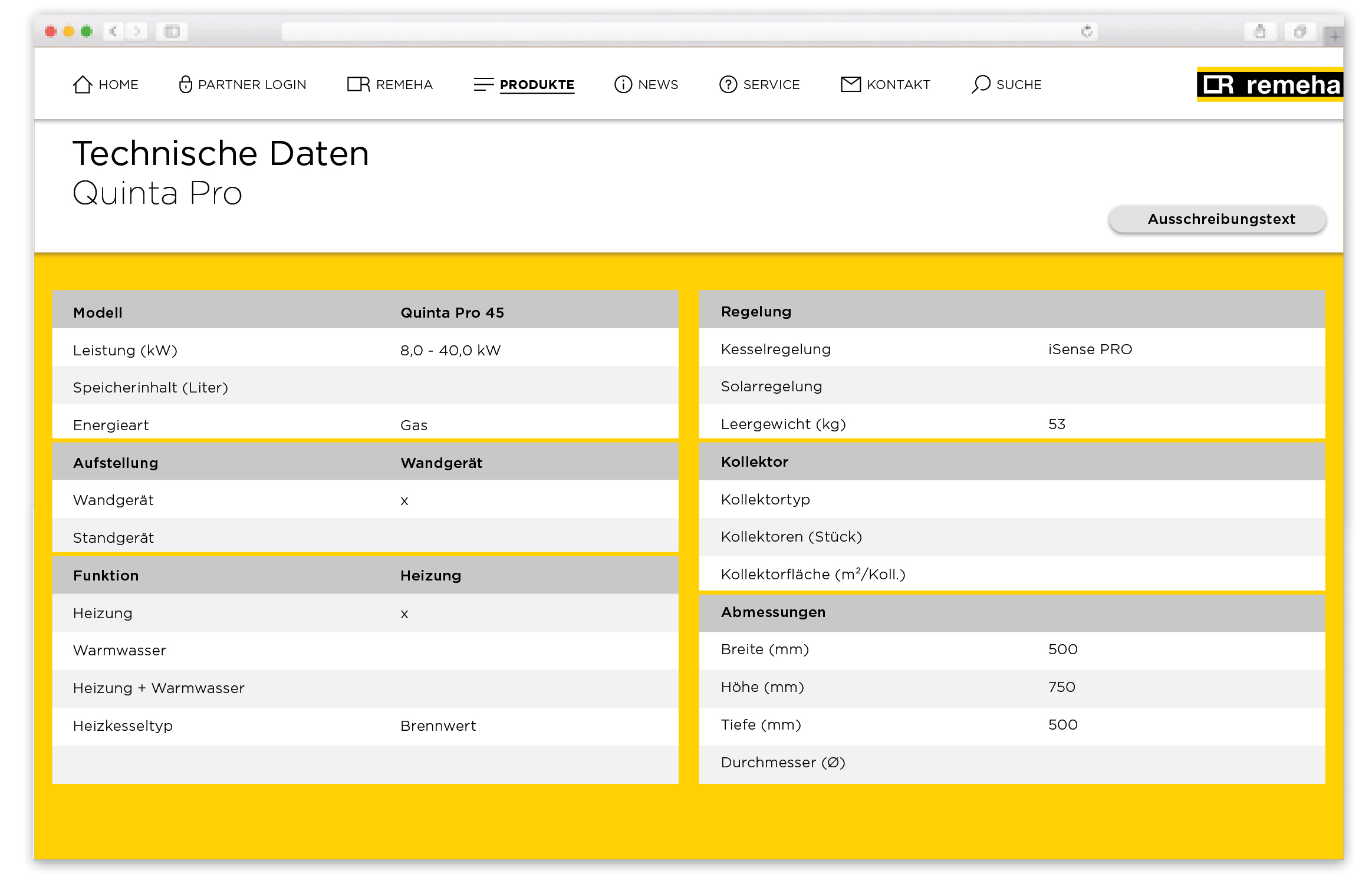Click the Speicherinhalt (Liter) row label
This screenshot has width=1372, height=884.
150,388
